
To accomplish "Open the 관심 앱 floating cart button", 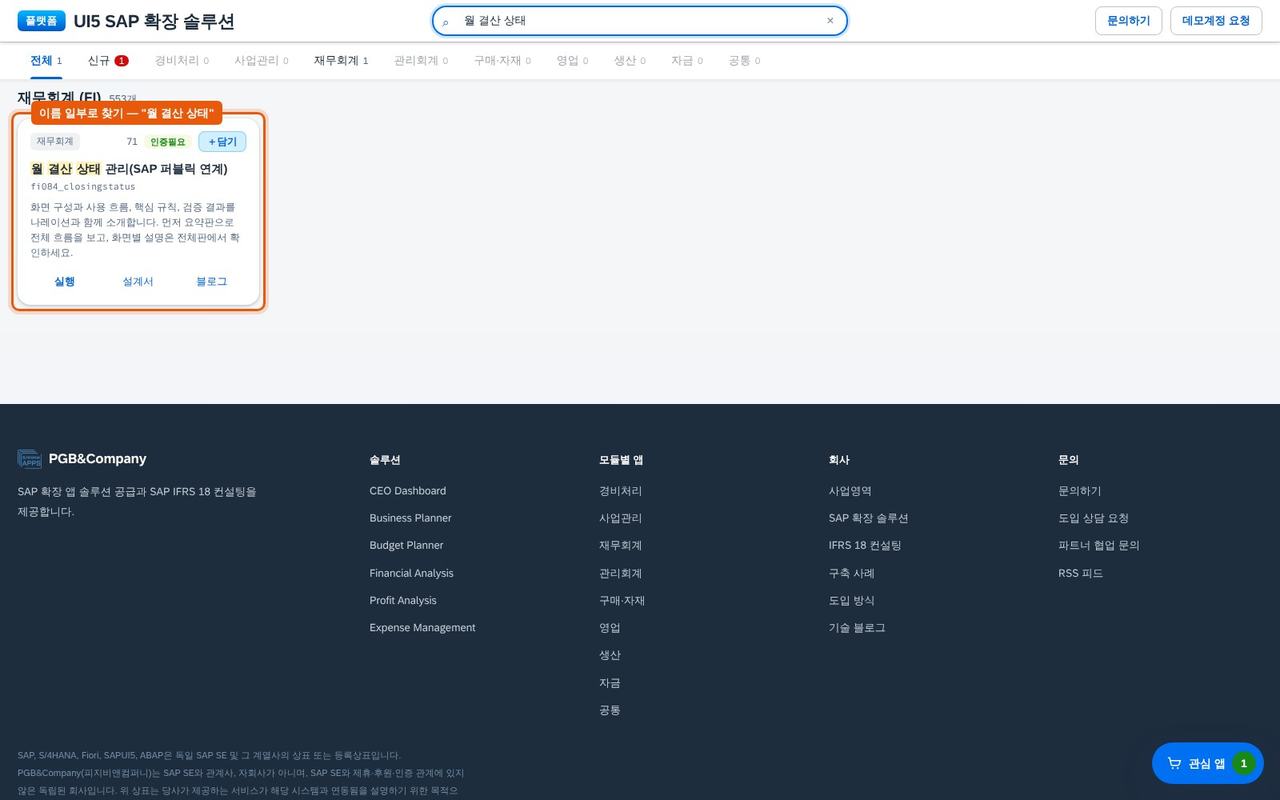I will [x=1208, y=763].
